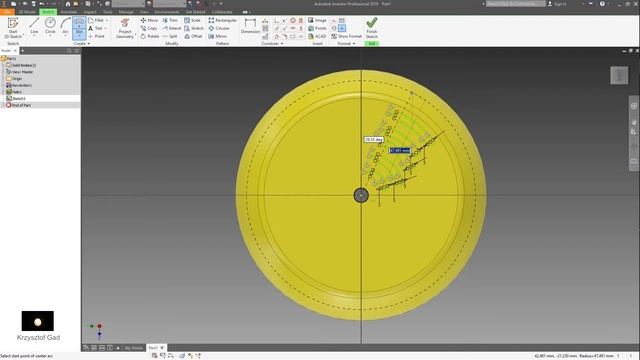This screenshot has height=360, width=640.
Task: Open the Constrain panel dropdown
Action: [272, 43]
